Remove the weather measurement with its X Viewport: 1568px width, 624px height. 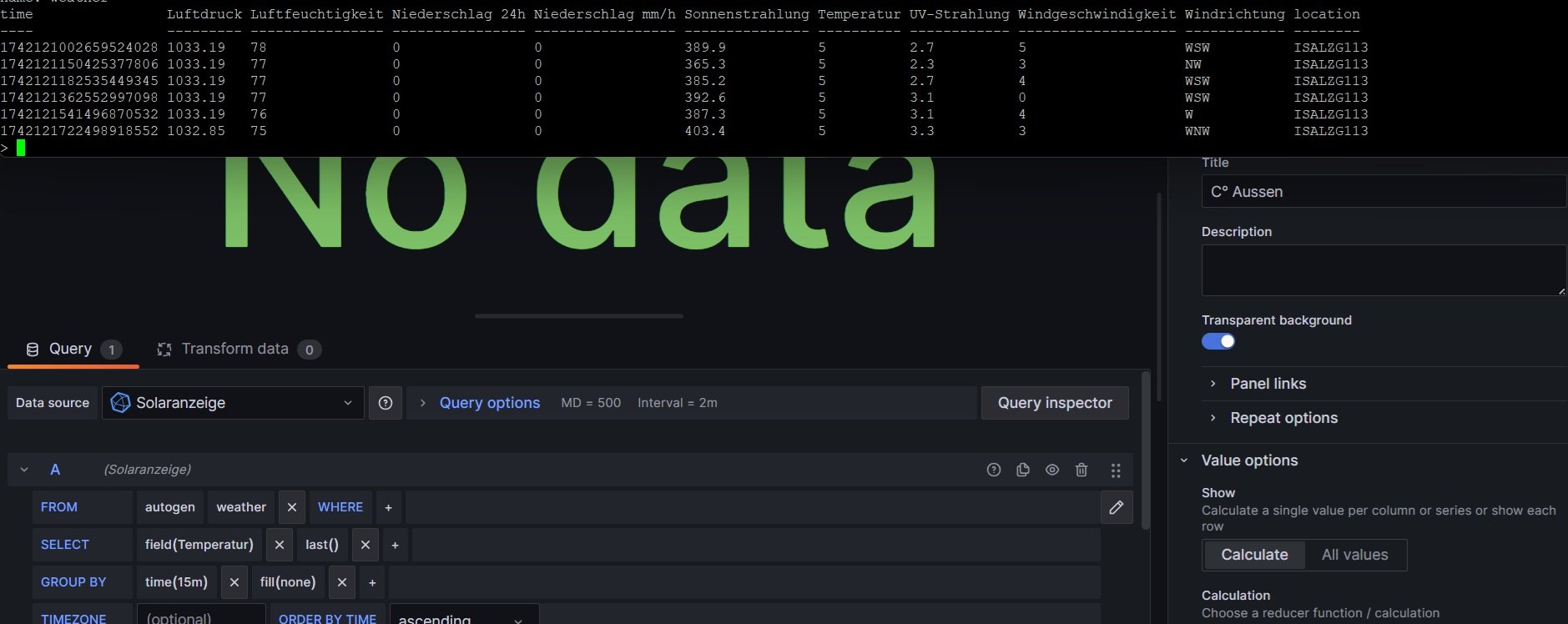[x=291, y=507]
